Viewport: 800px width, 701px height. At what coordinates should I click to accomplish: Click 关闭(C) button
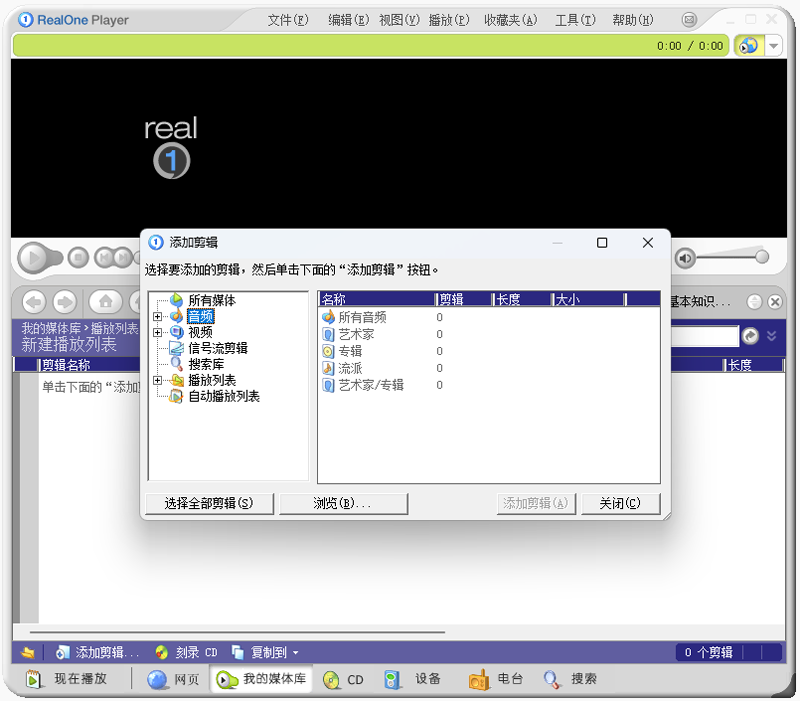click(x=620, y=504)
